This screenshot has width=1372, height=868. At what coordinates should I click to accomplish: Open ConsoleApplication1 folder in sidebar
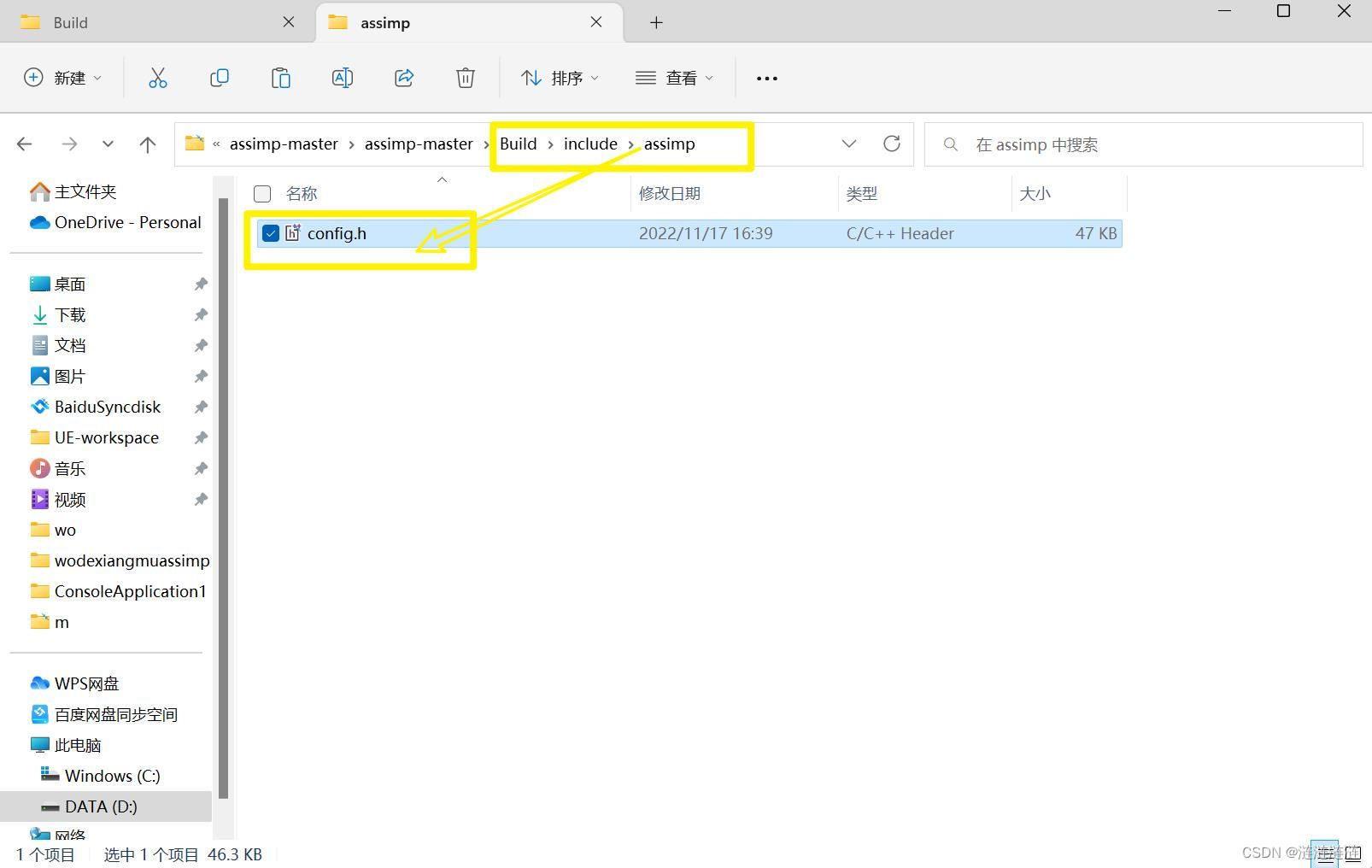[x=118, y=591]
